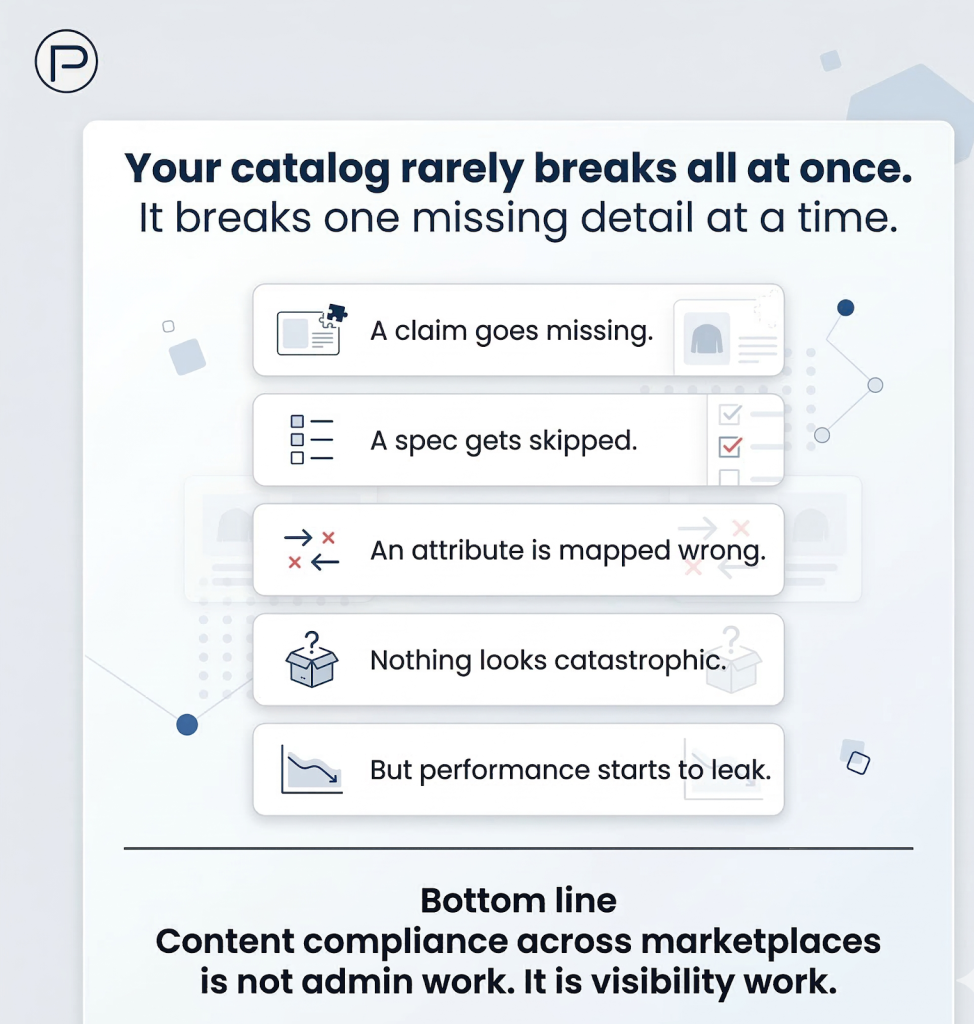Click the large blue dot at lower left
This screenshot has width=974, height=1024.
[x=187, y=725]
